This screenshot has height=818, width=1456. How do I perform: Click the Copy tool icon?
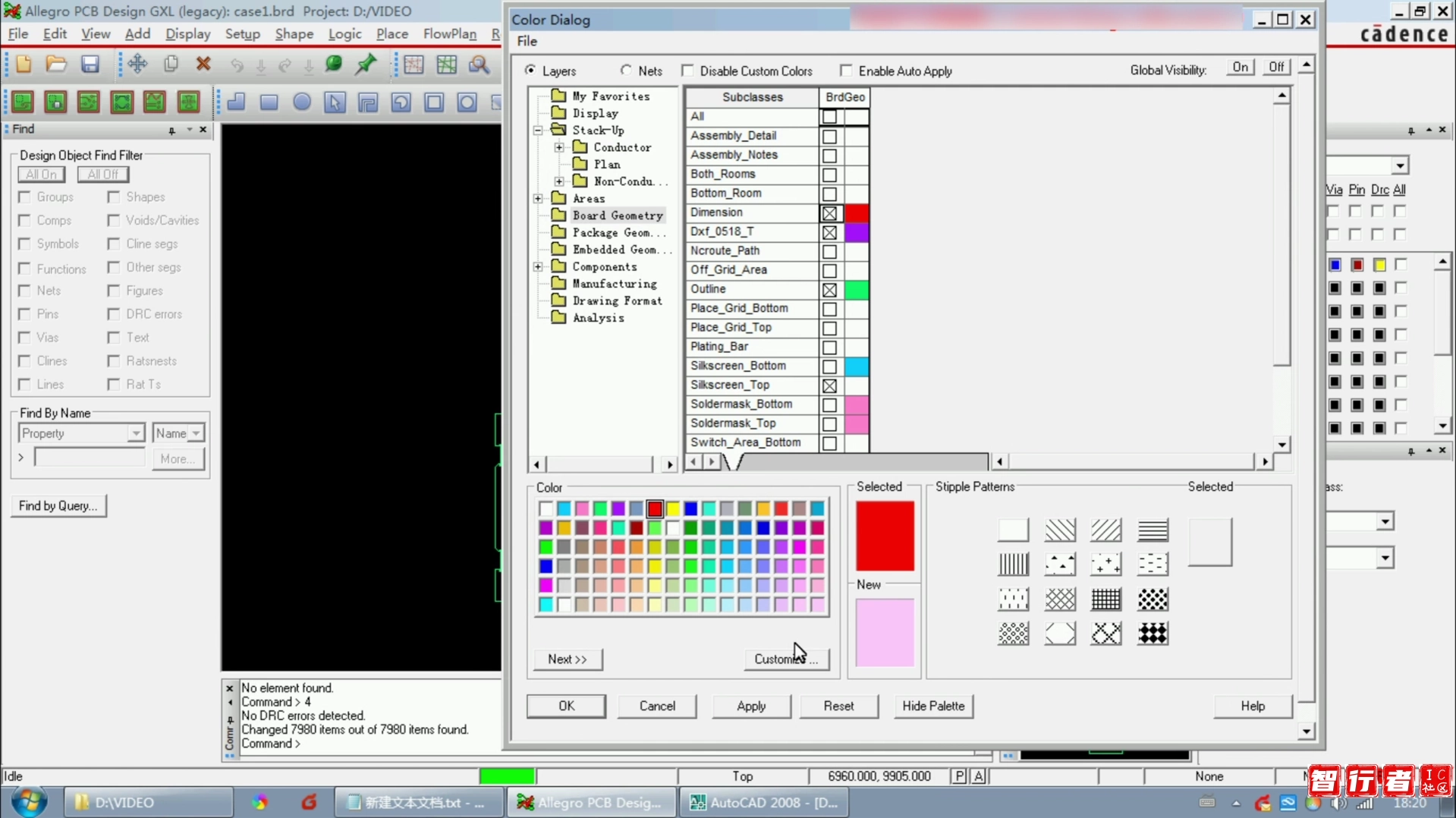[171, 64]
